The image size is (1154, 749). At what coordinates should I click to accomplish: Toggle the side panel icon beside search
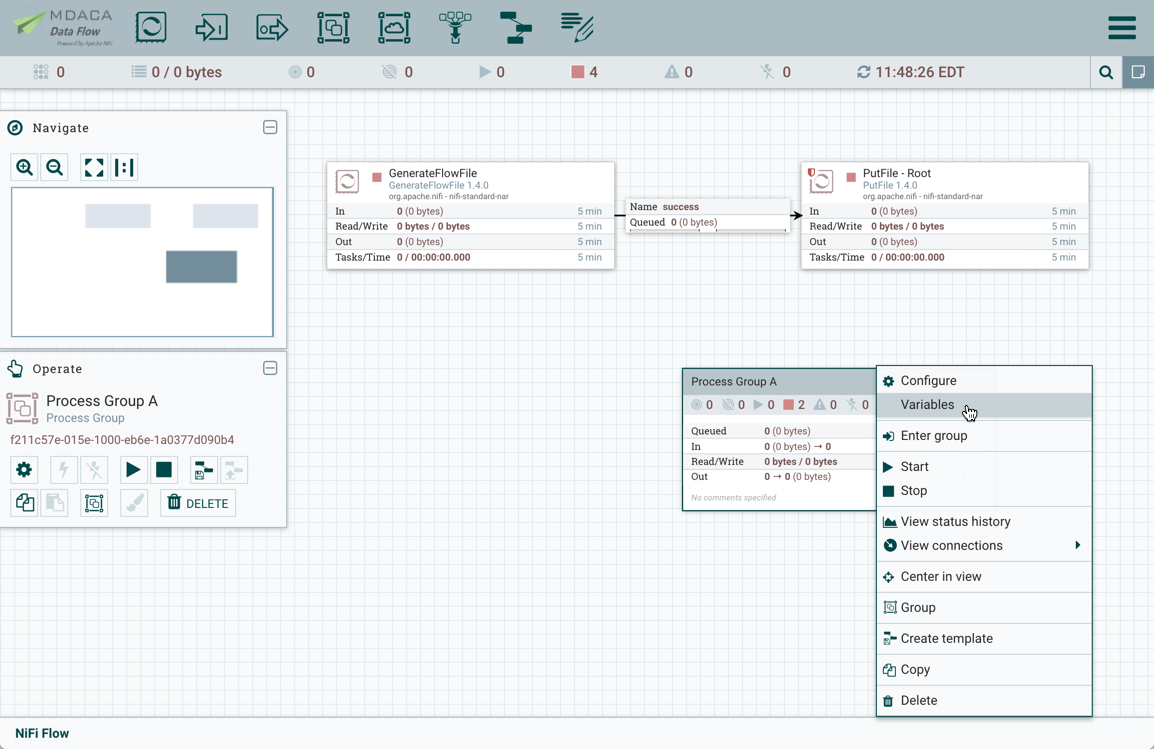[x=1138, y=72]
